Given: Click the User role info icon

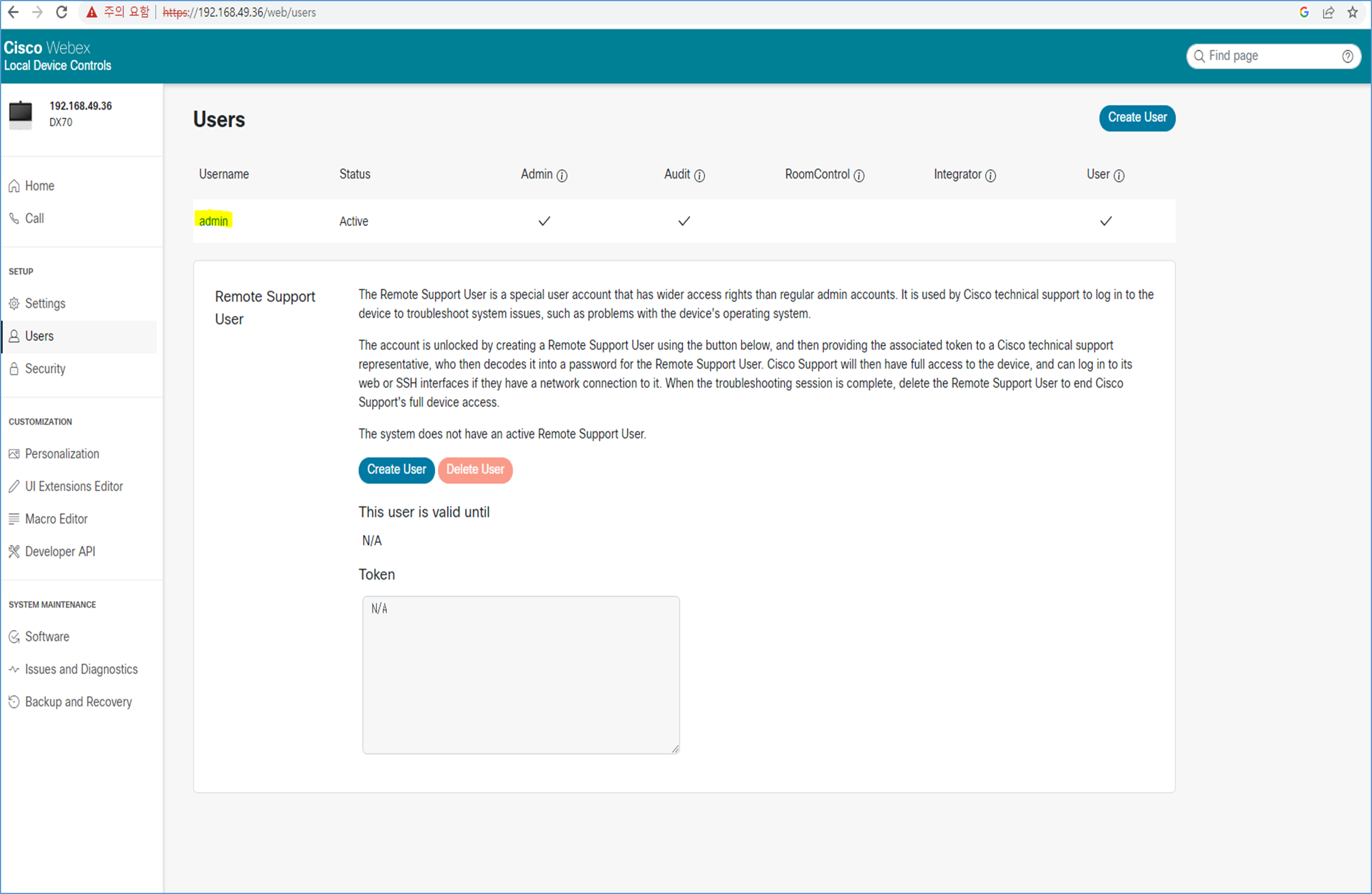Looking at the screenshot, I should tap(1119, 176).
